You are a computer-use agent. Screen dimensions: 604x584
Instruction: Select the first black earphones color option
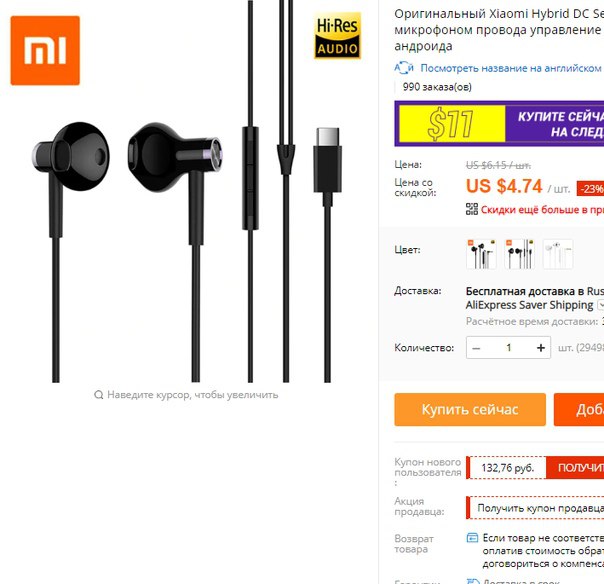coord(481,254)
